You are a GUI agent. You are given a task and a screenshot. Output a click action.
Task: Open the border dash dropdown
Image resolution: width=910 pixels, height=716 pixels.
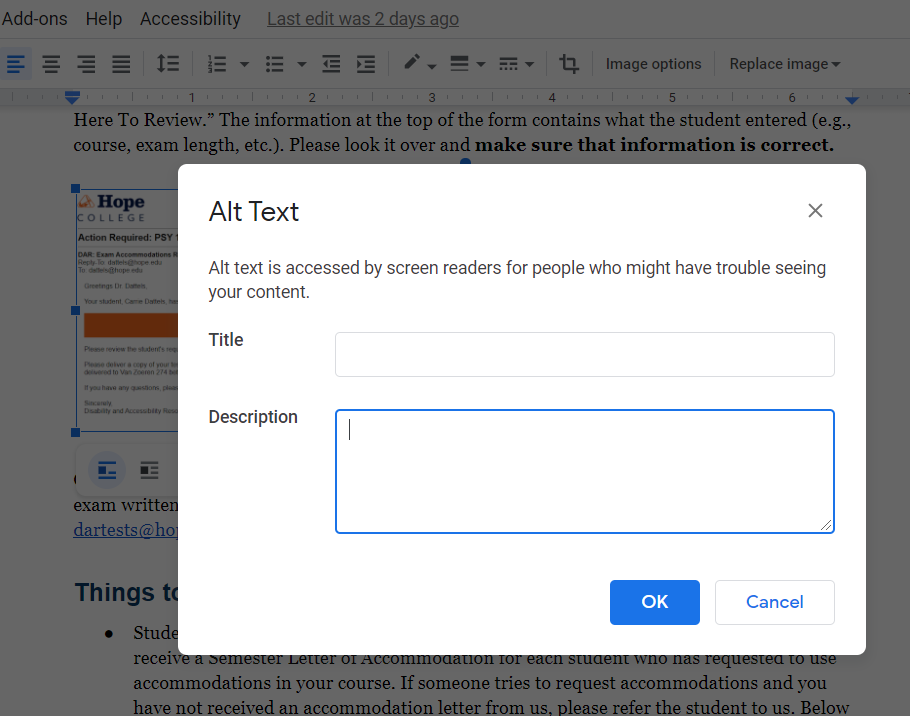coord(530,63)
